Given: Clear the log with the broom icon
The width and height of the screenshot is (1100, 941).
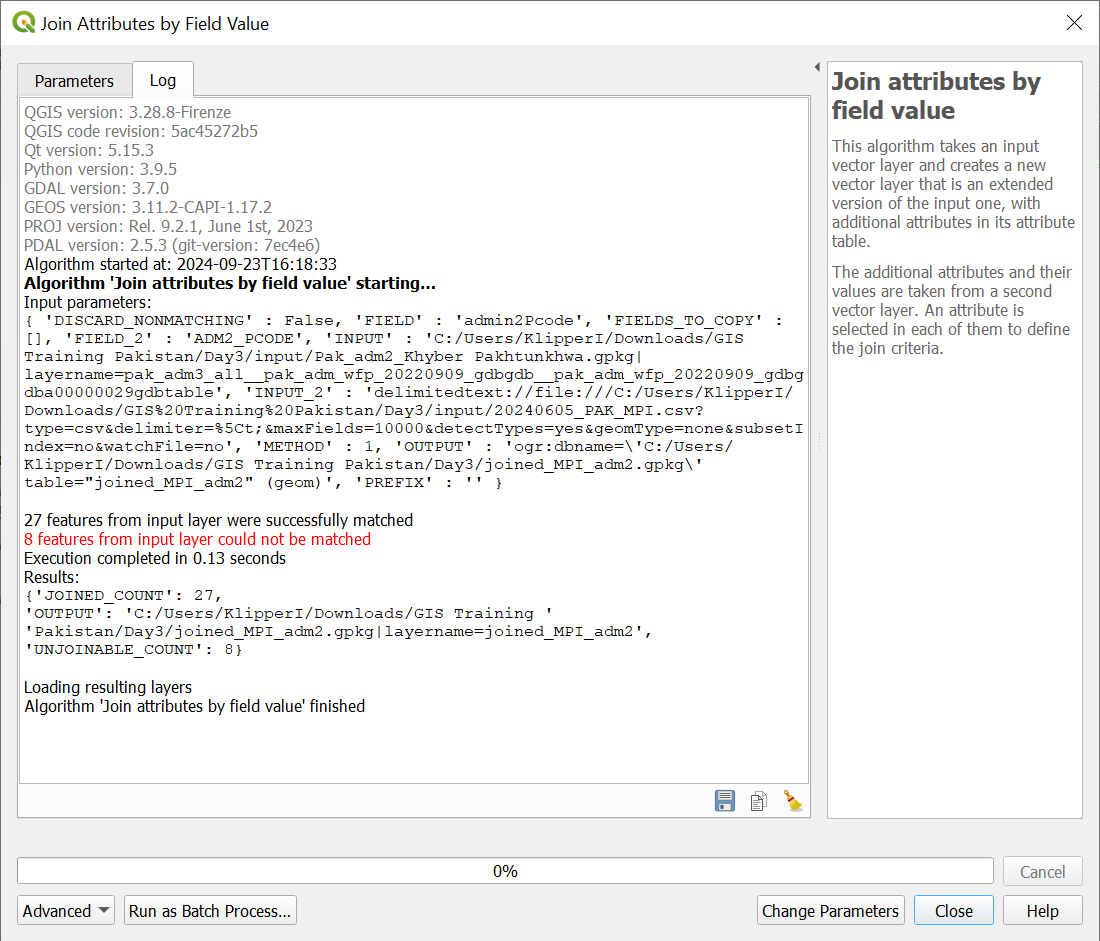Looking at the screenshot, I should (793, 800).
